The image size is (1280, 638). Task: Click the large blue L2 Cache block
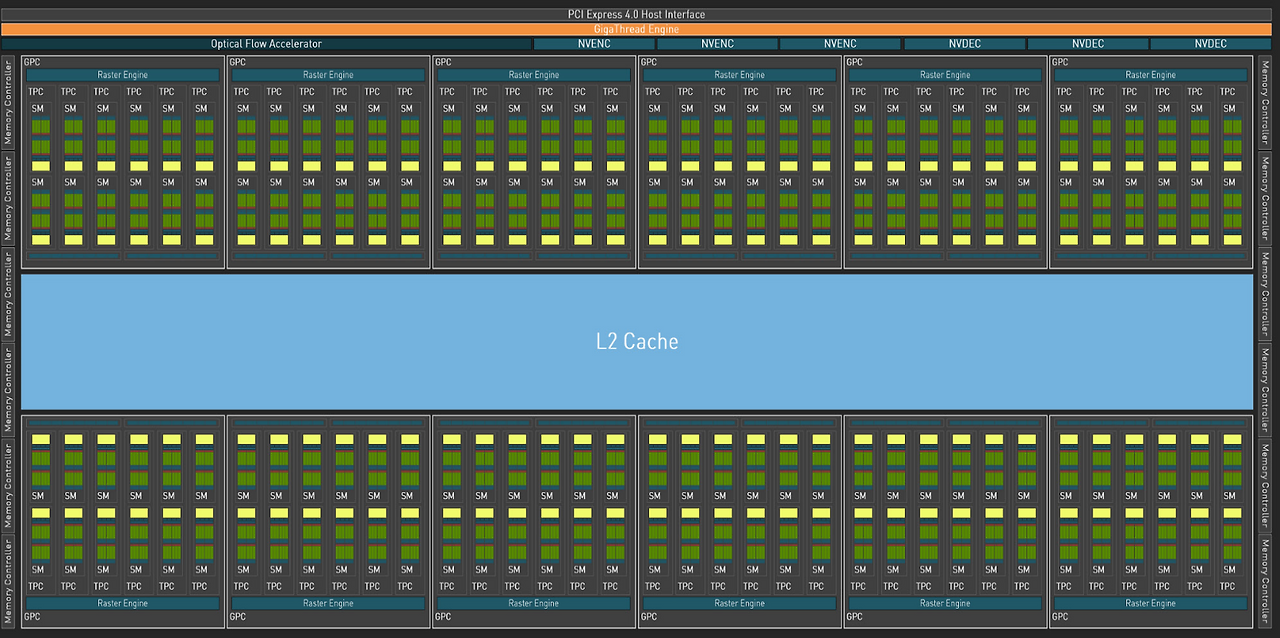pyautogui.click(x=637, y=341)
